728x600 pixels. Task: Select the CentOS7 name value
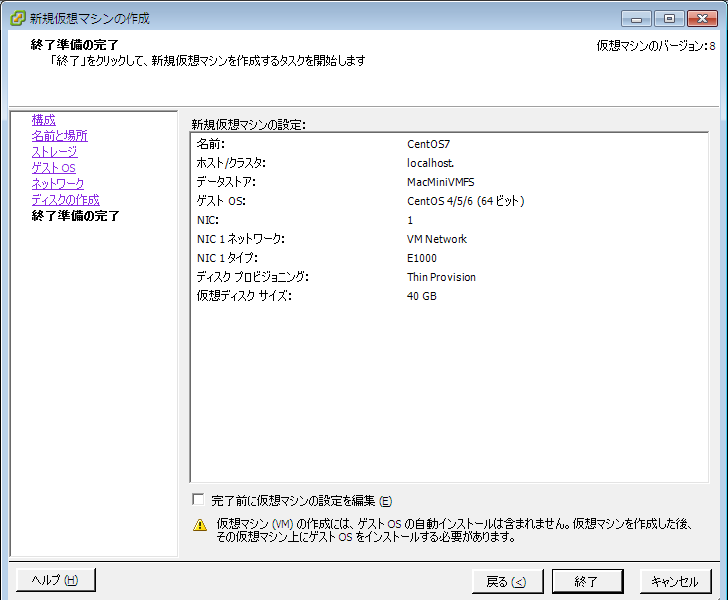coord(428,144)
